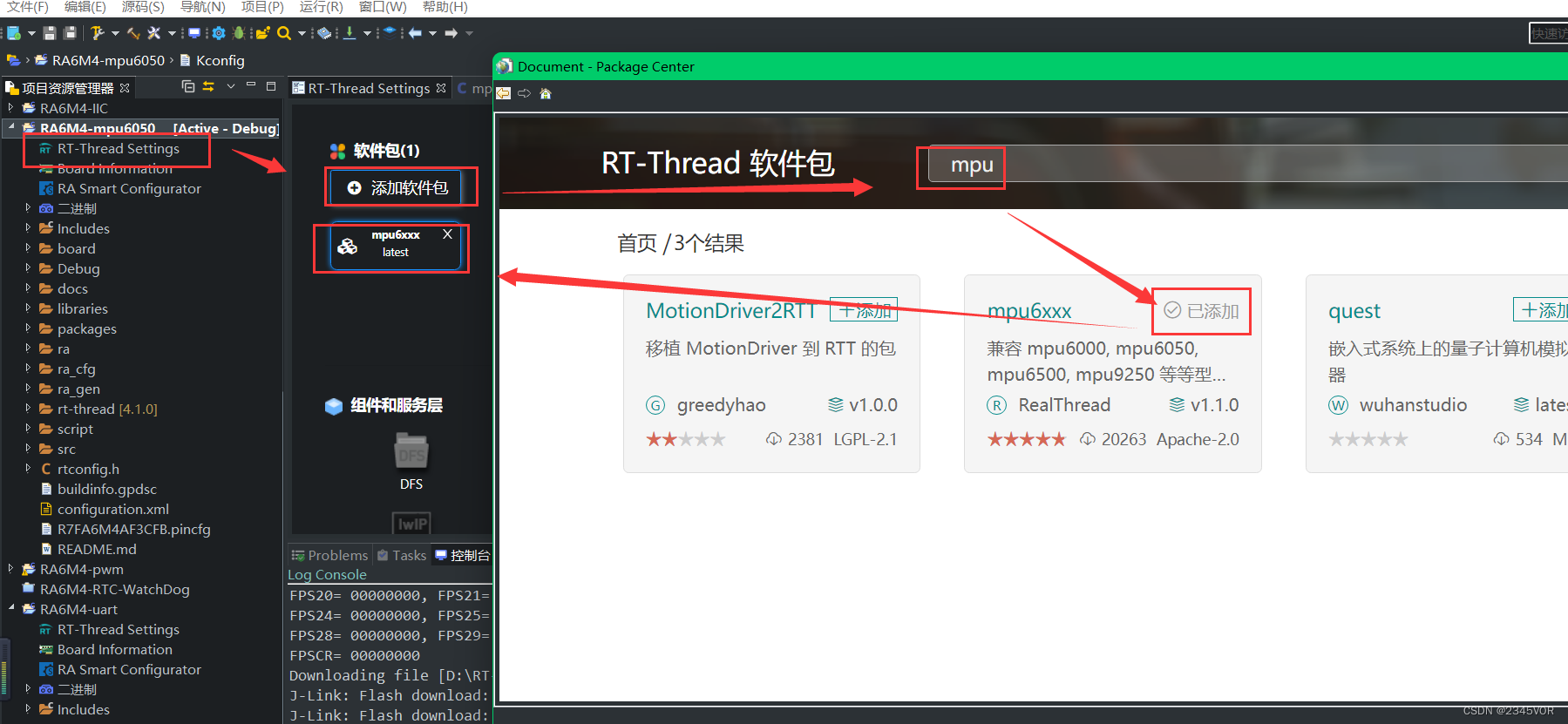Minimize the project explorer panel
This screenshot has width=1568, height=724.
pyautogui.click(x=251, y=85)
